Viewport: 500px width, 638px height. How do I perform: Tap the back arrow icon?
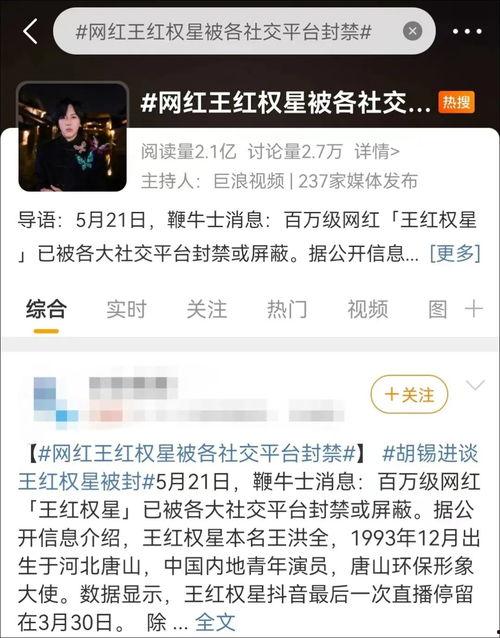pyautogui.click(x=31, y=31)
